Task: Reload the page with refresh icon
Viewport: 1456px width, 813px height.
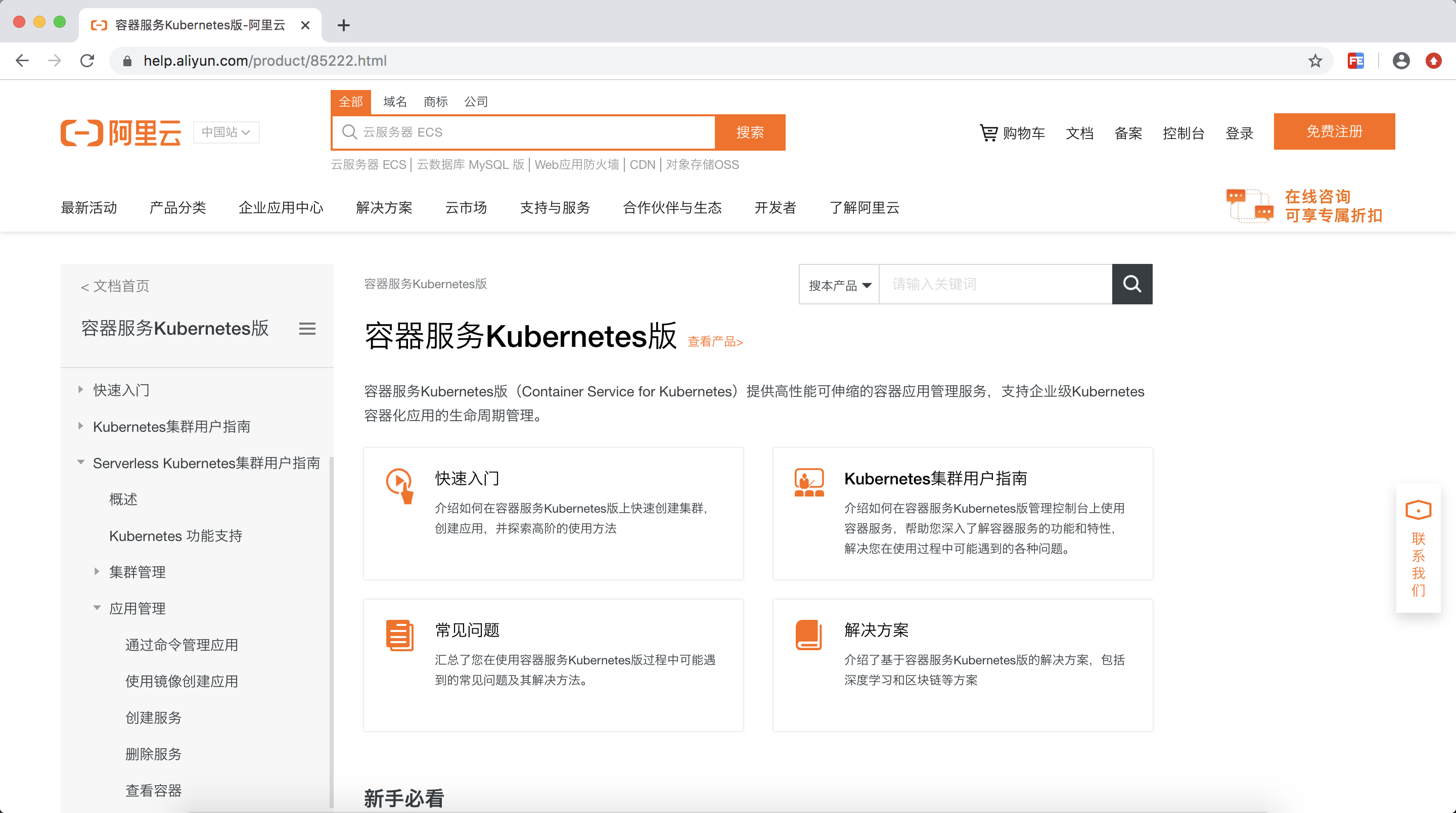Action: coord(87,61)
